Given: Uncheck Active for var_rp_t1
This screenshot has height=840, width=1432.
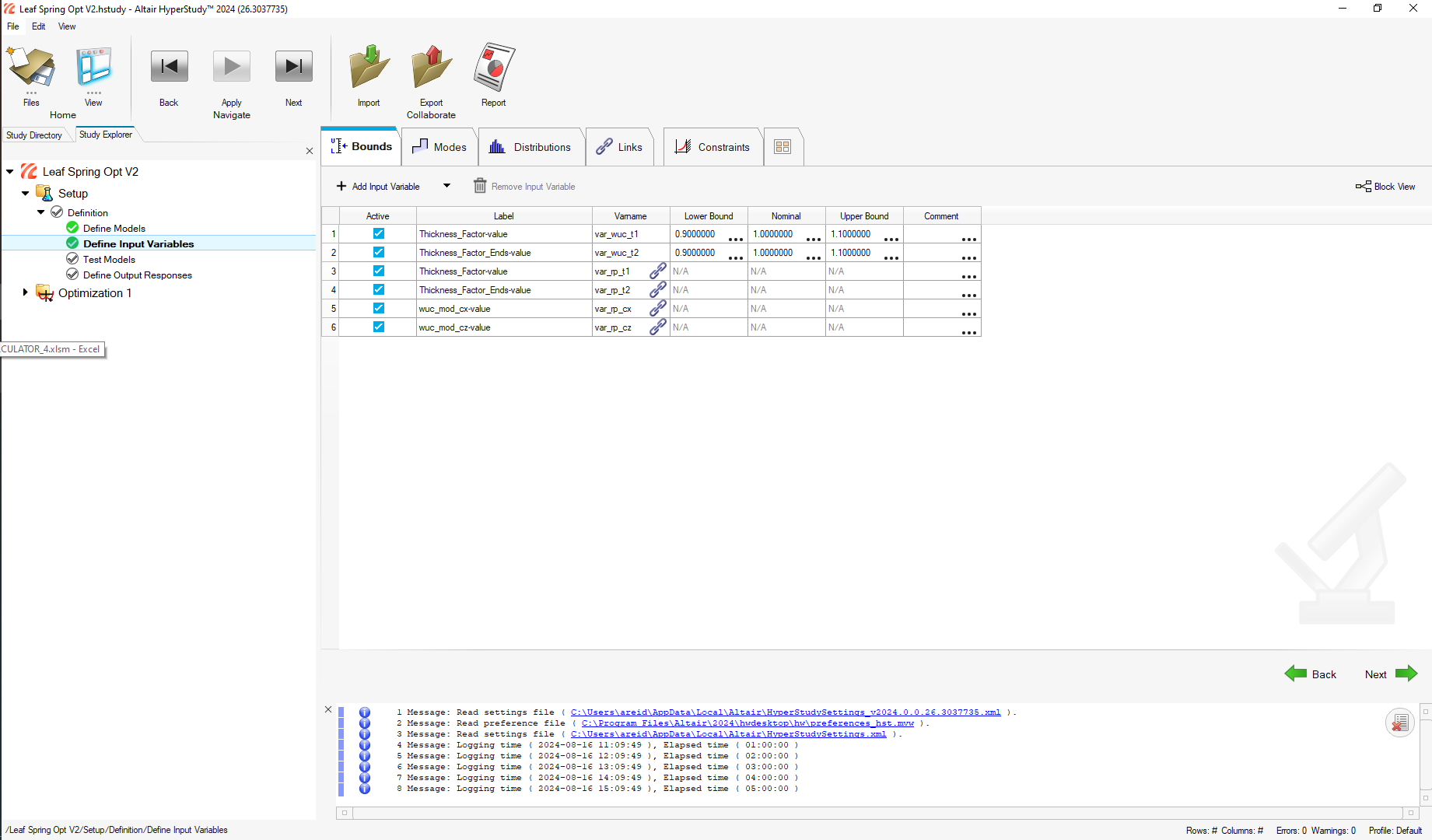Looking at the screenshot, I should (x=378, y=271).
